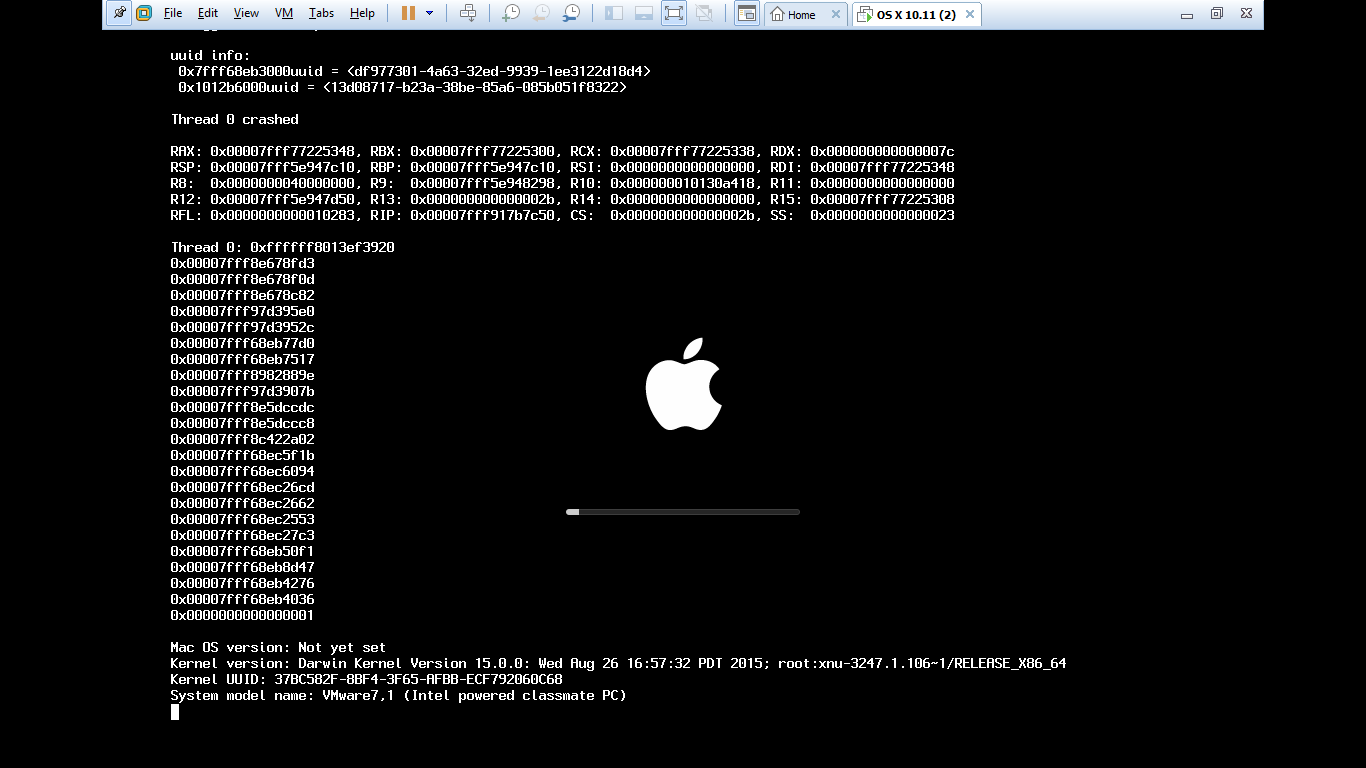Close the Home tab
Screen dimensions: 1366x768
(x=836, y=14)
